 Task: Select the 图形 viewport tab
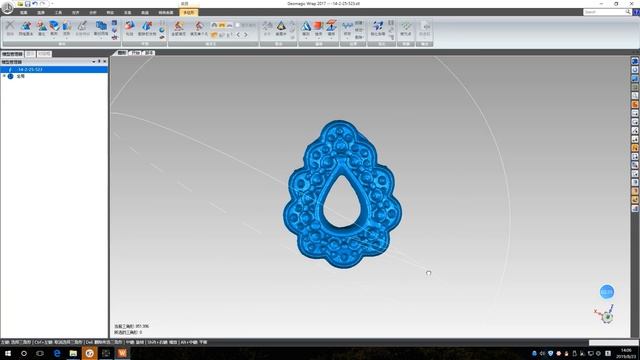[122, 53]
